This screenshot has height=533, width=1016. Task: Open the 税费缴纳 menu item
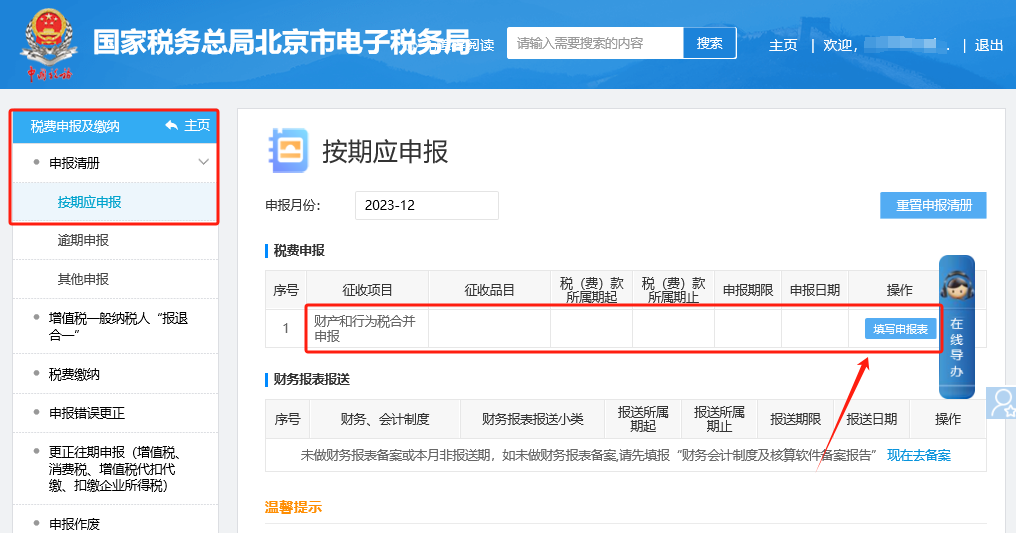tap(74, 374)
